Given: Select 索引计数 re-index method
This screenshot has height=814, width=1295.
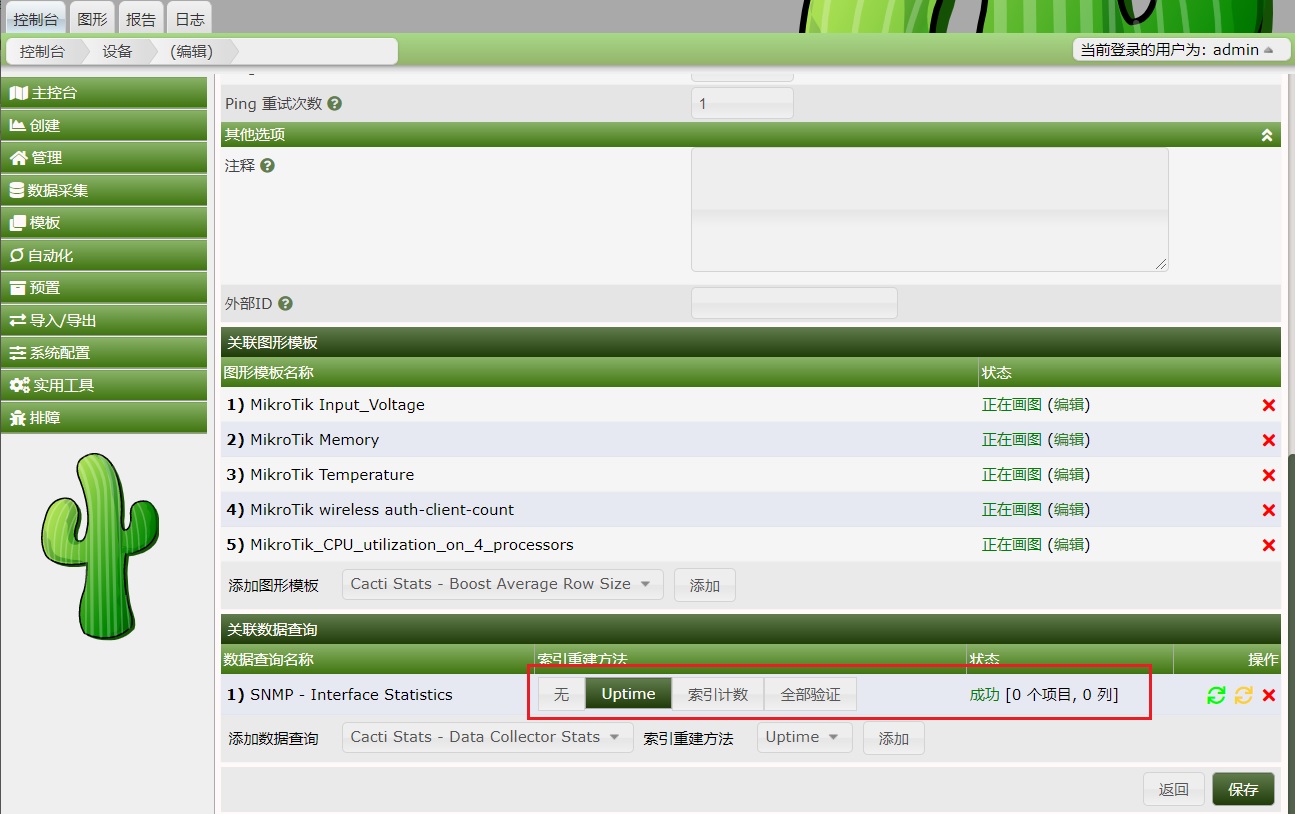Looking at the screenshot, I should (x=718, y=694).
